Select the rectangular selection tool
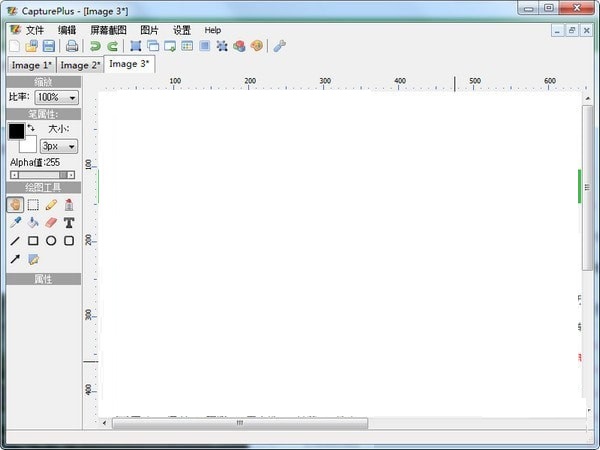 click(33, 204)
